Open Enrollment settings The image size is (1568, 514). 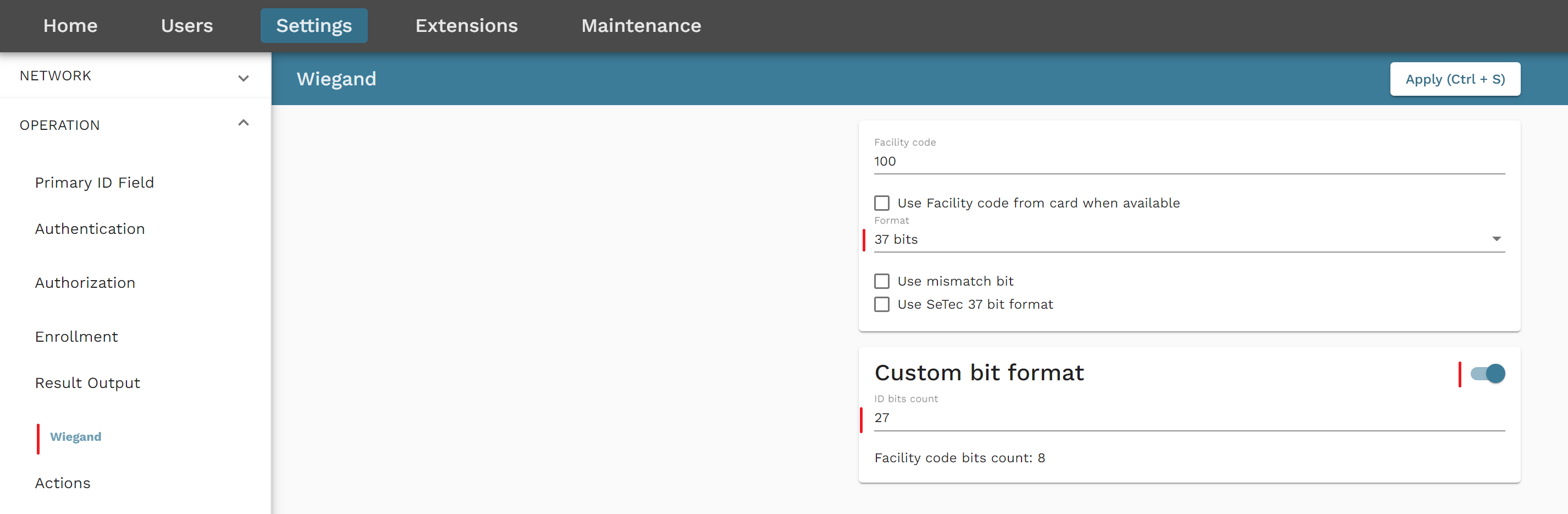click(76, 336)
